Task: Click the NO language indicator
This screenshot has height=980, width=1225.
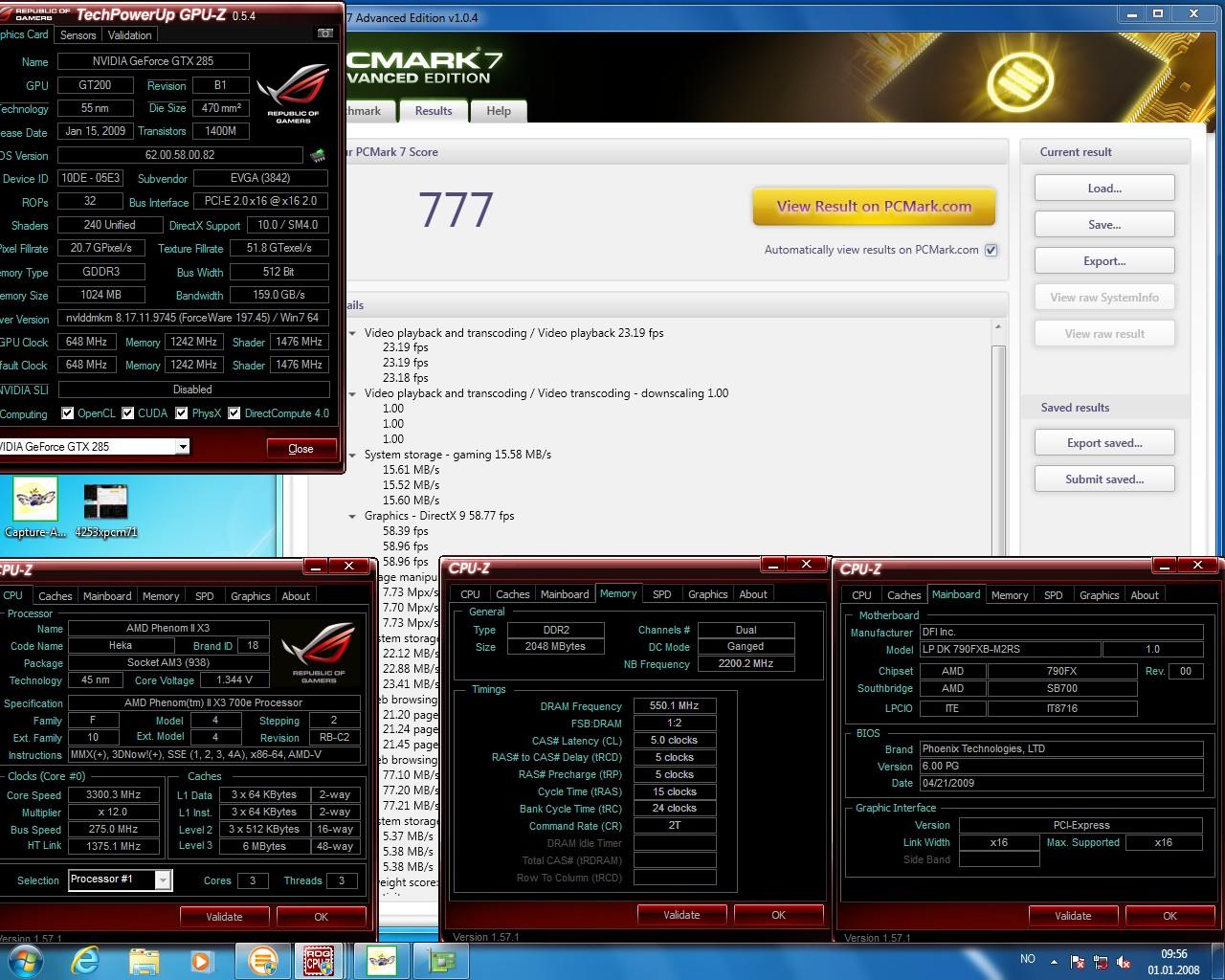Action: pos(1028,959)
